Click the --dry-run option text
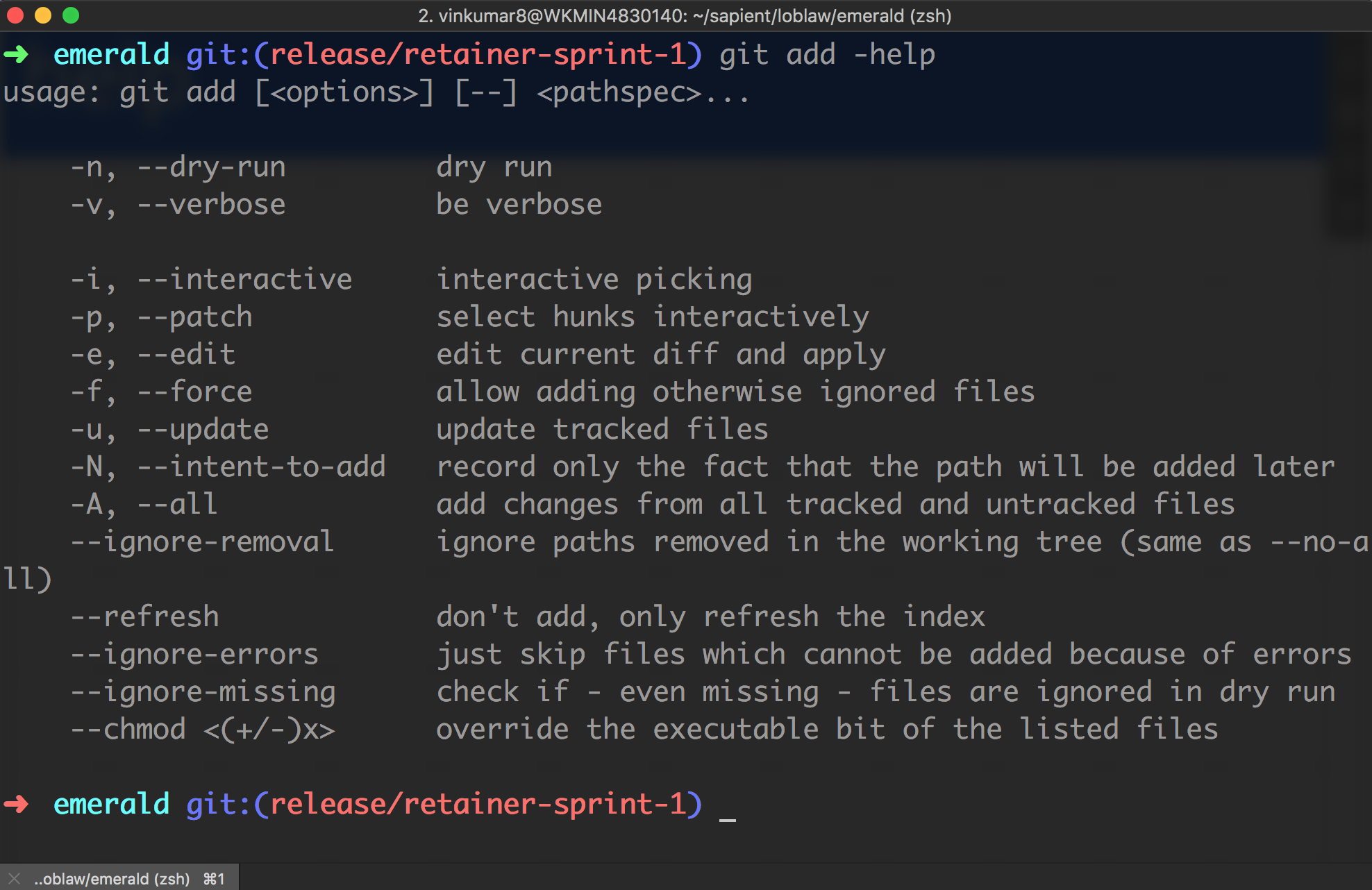The width and height of the screenshot is (1372, 890). pos(211,167)
